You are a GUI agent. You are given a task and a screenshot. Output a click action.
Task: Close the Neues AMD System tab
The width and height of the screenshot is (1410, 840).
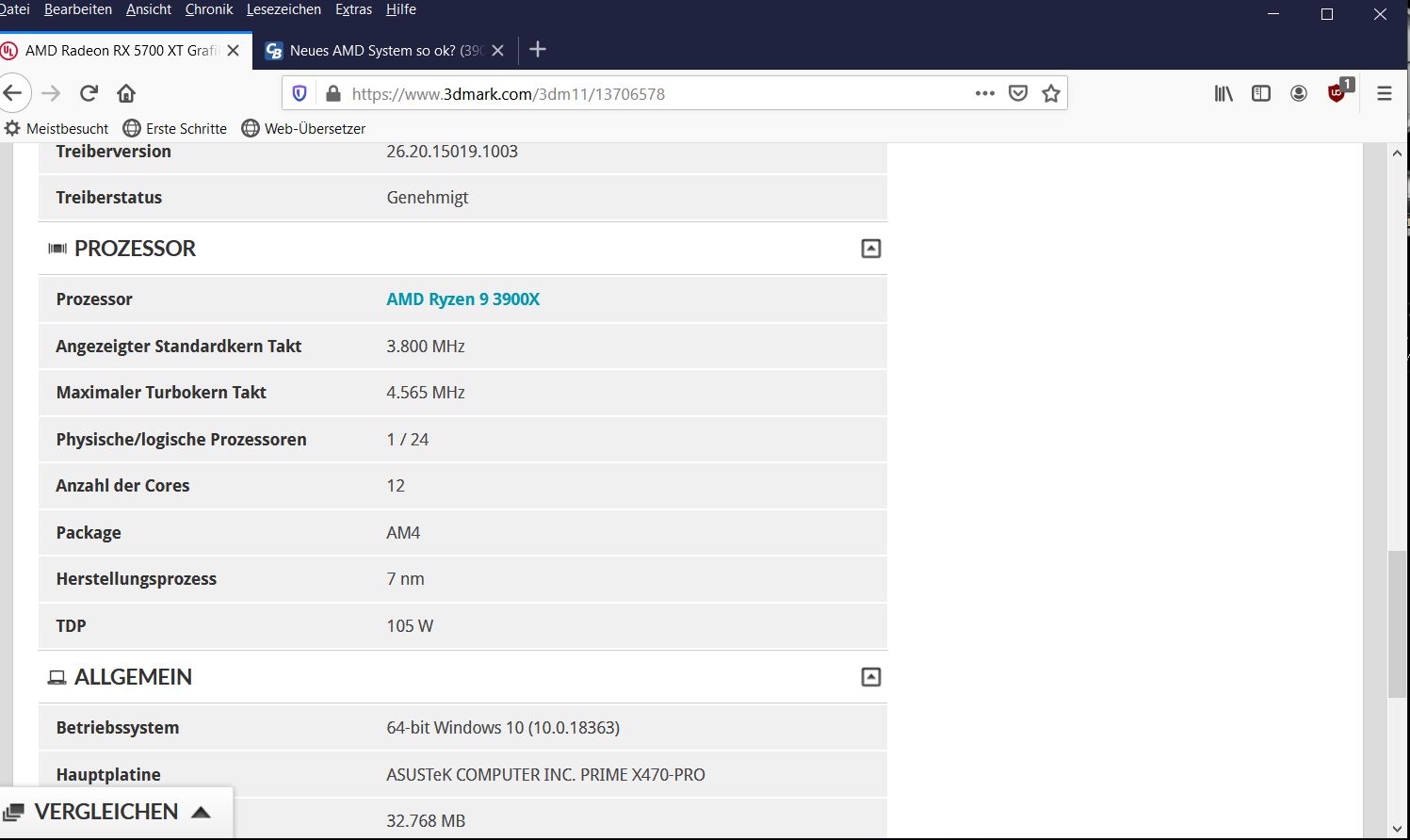(498, 50)
